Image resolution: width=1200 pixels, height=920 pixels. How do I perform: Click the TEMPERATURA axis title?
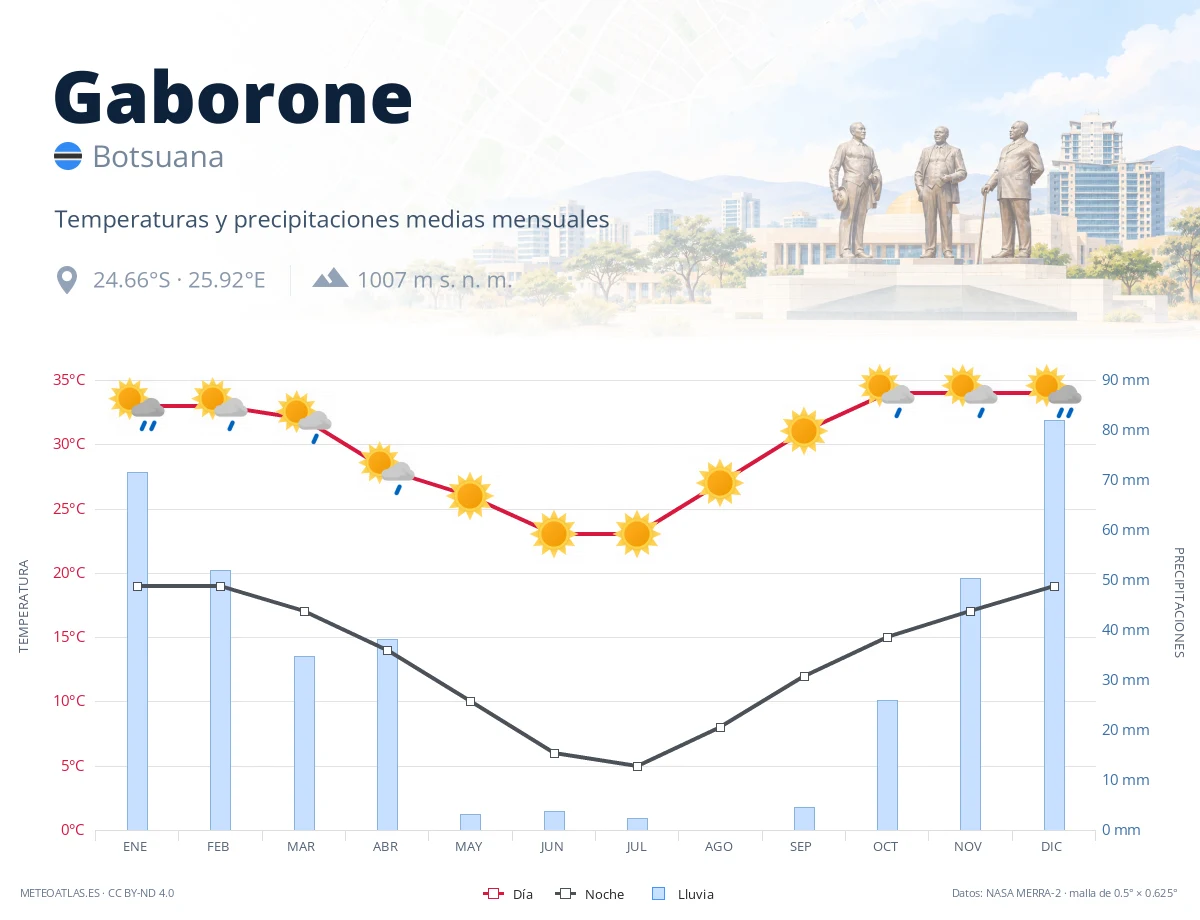click(24, 606)
